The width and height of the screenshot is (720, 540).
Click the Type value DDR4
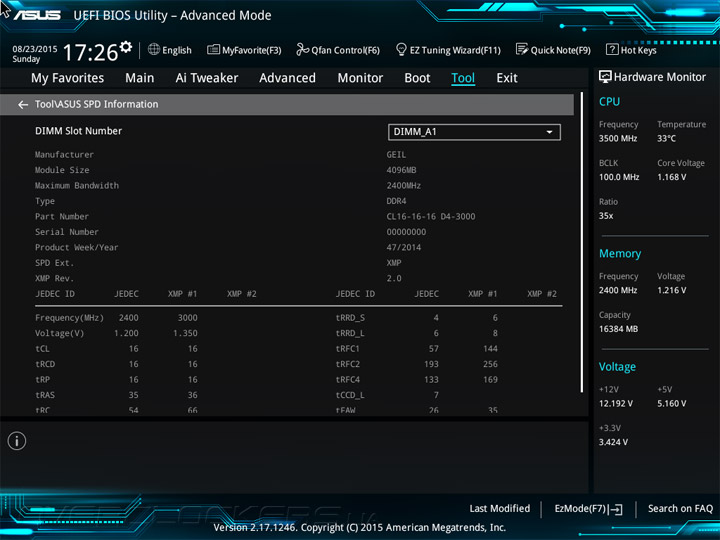(x=396, y=201)
